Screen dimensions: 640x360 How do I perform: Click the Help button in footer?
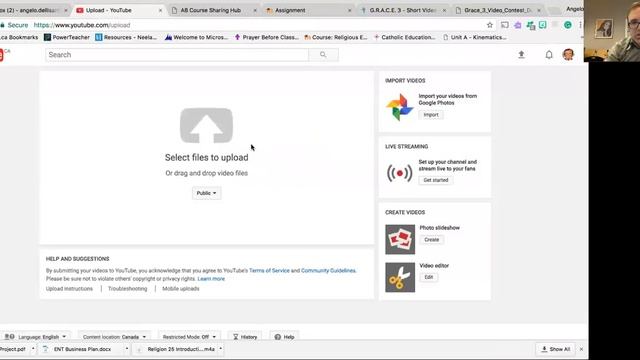click(x=284, y=337)
